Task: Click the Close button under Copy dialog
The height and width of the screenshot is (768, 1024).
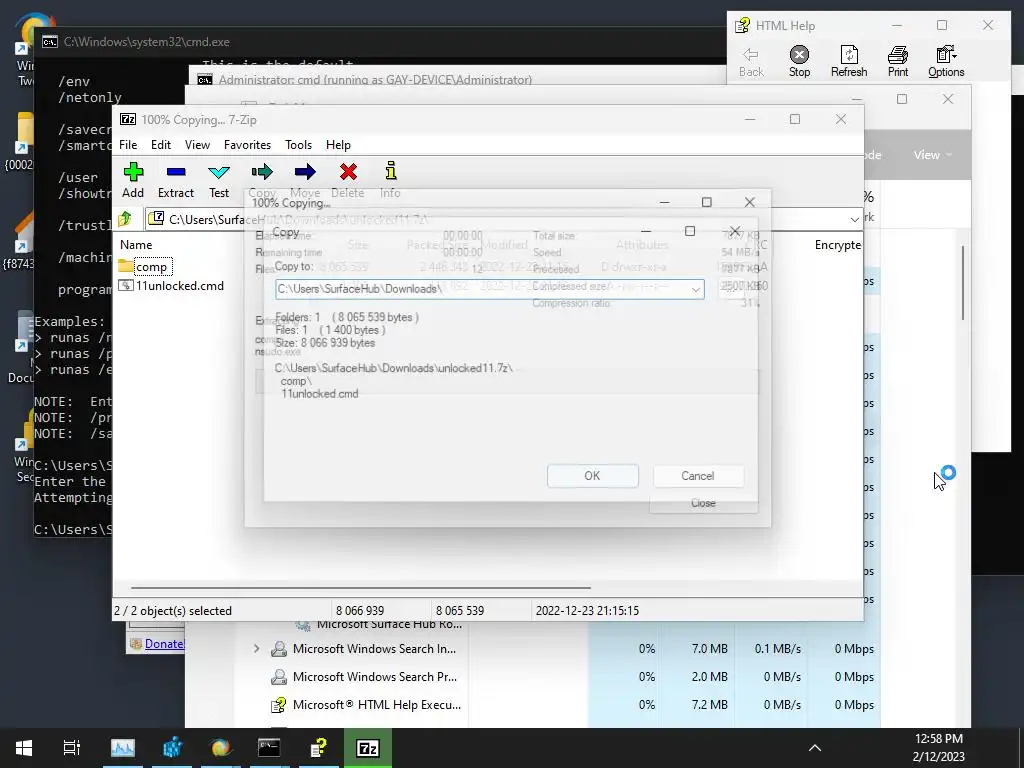Action: tap(703, 503)
